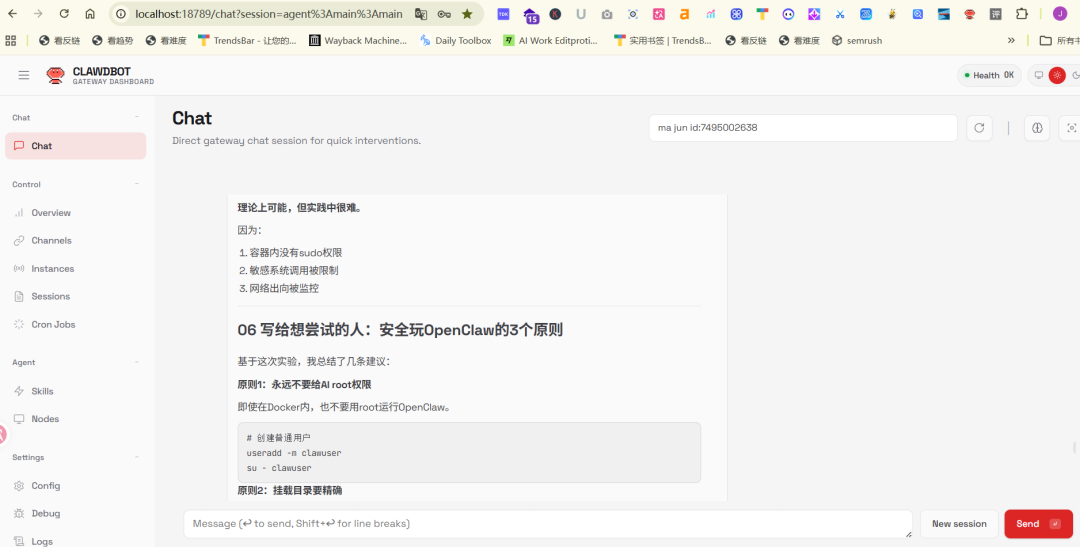Click the pink floating widget at left edge
The height and width of the screenshot is (547, 1080).
pyautogui.click(x=3, y=435)
